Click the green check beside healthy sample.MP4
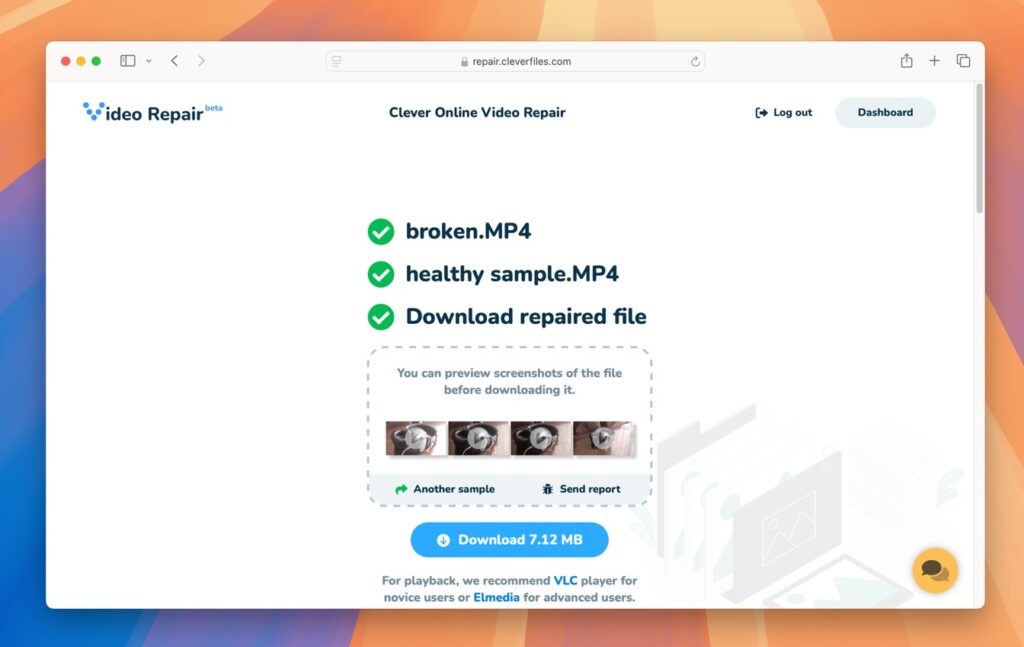This screenshot has height=647, width=1024. tap(380, 274)
